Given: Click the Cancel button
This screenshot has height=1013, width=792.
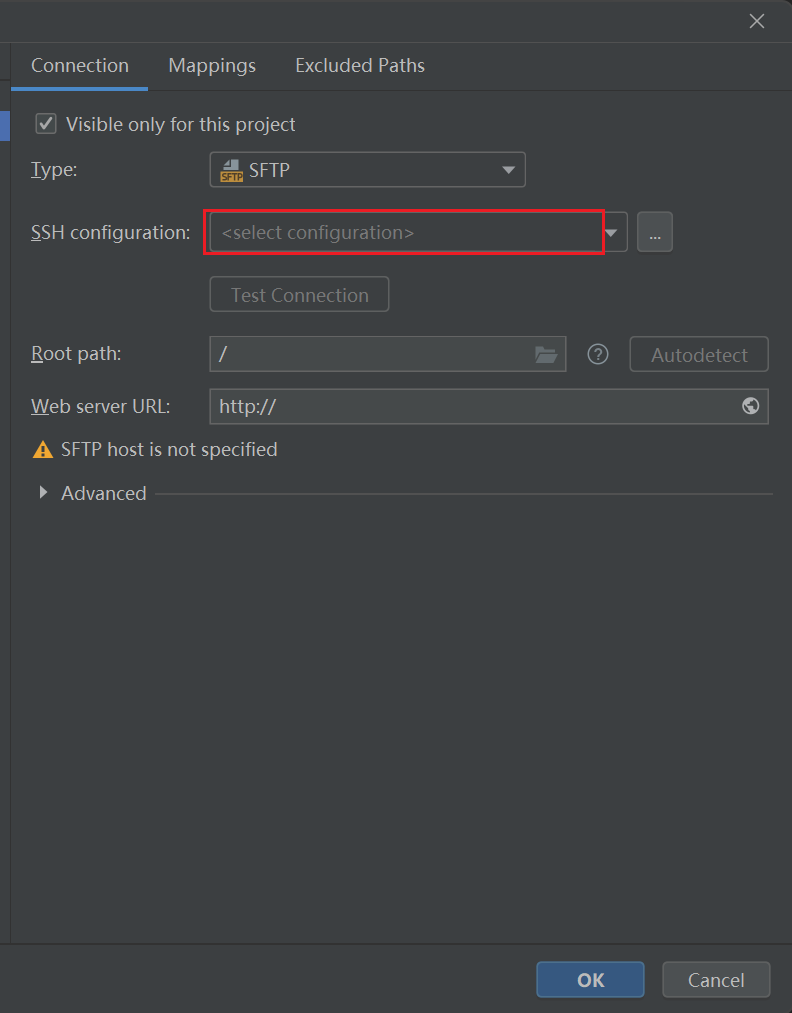Looking at the screenshot, I should [716, 979].
